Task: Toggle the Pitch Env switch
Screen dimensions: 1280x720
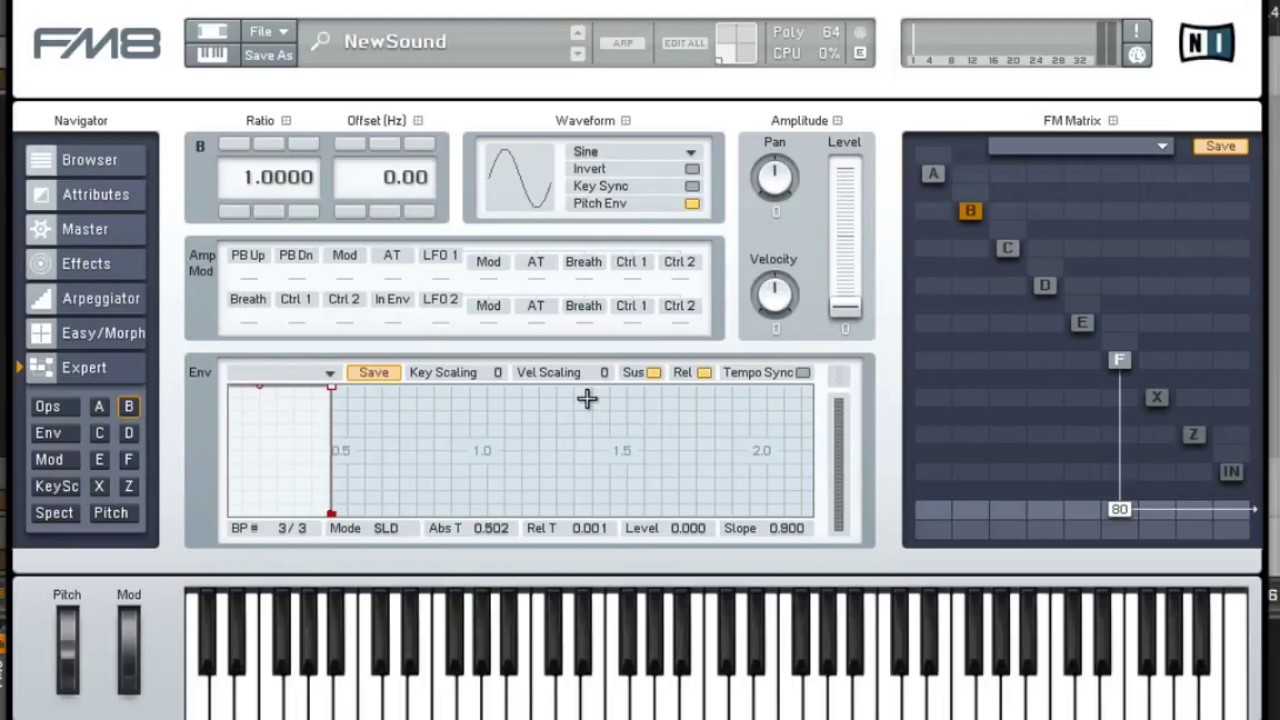Action: point(692,204)
